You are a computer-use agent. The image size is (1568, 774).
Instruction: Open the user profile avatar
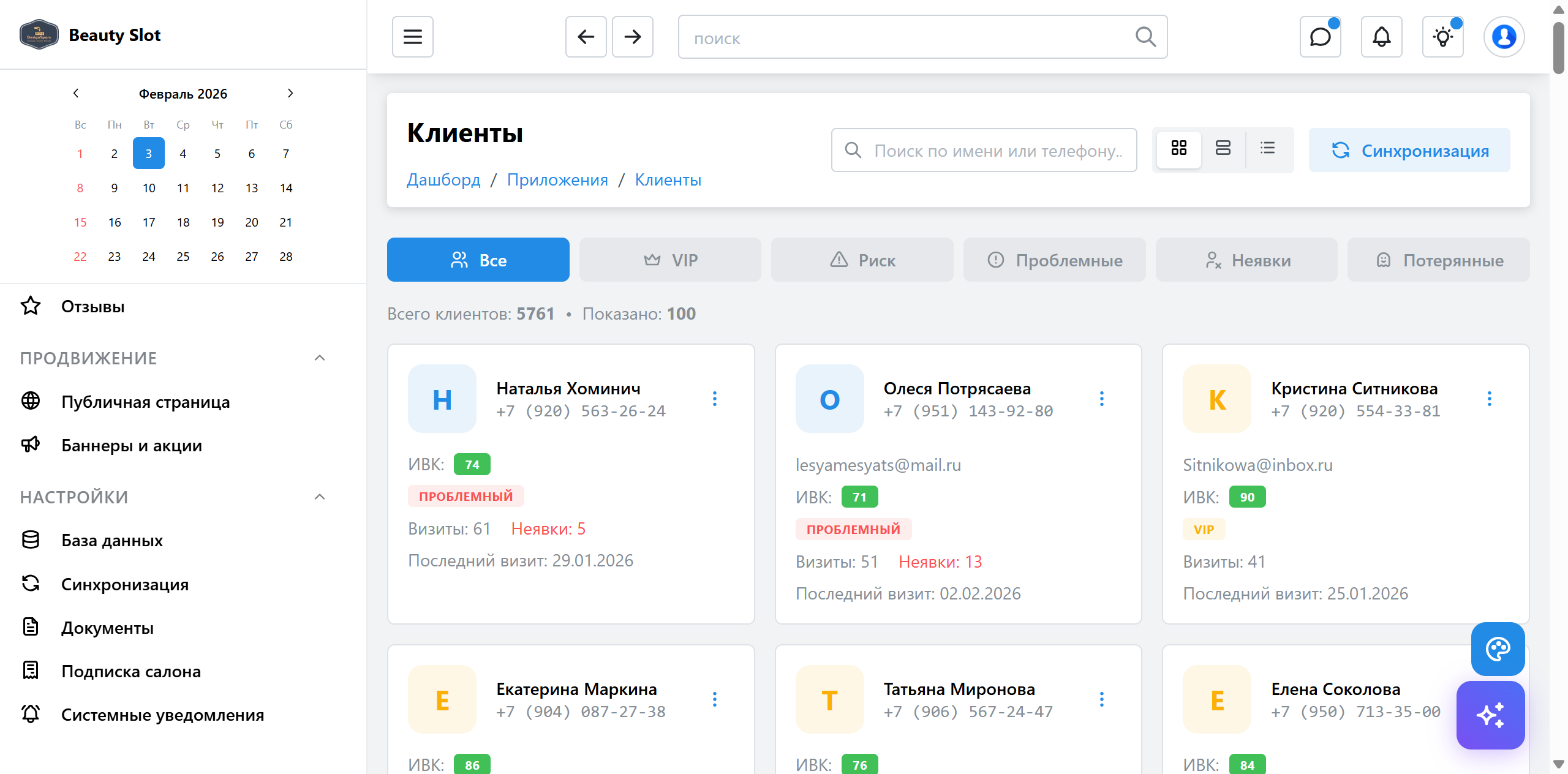1504,37
